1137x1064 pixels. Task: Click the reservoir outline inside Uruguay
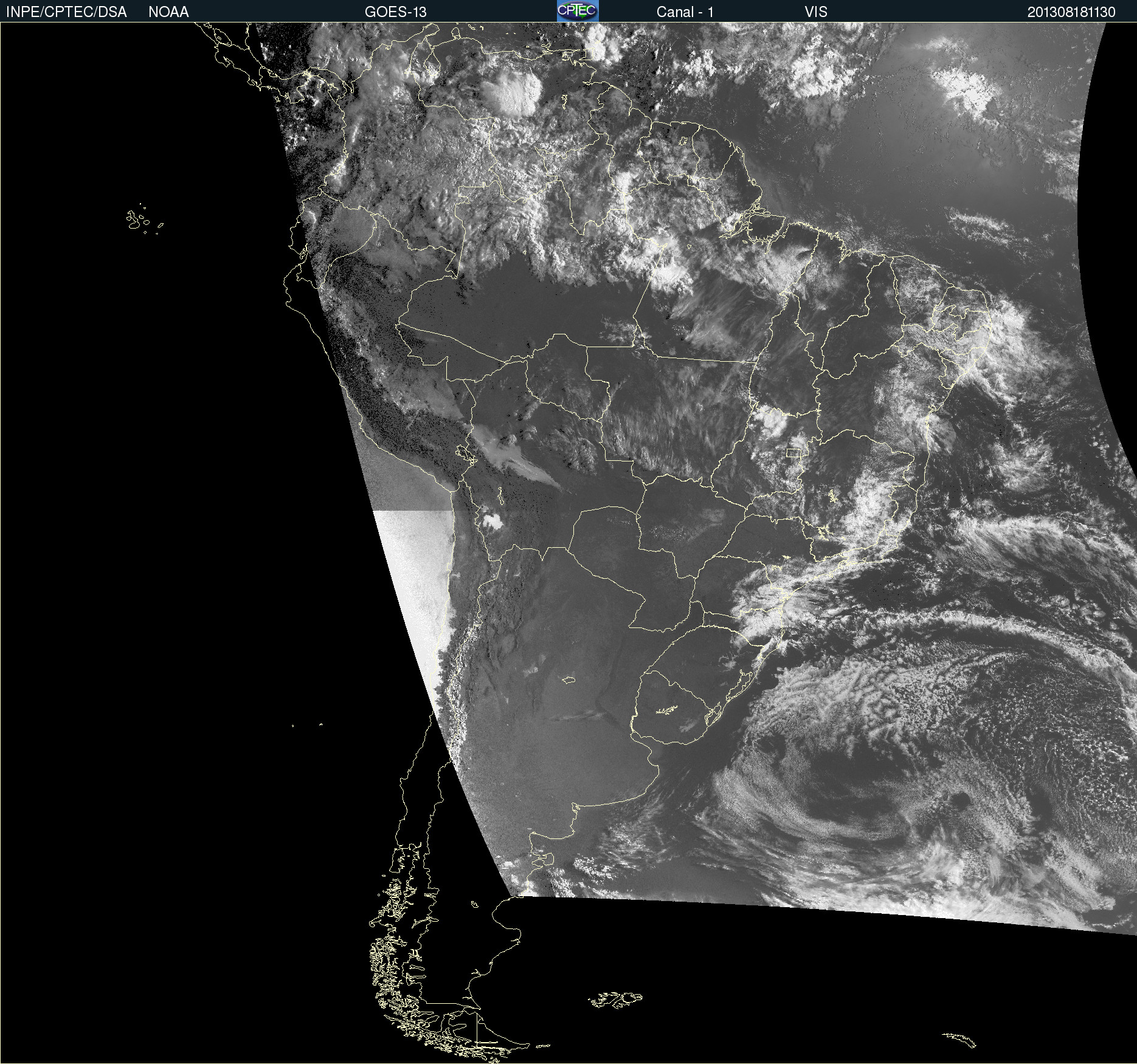[x=667, y=710]
